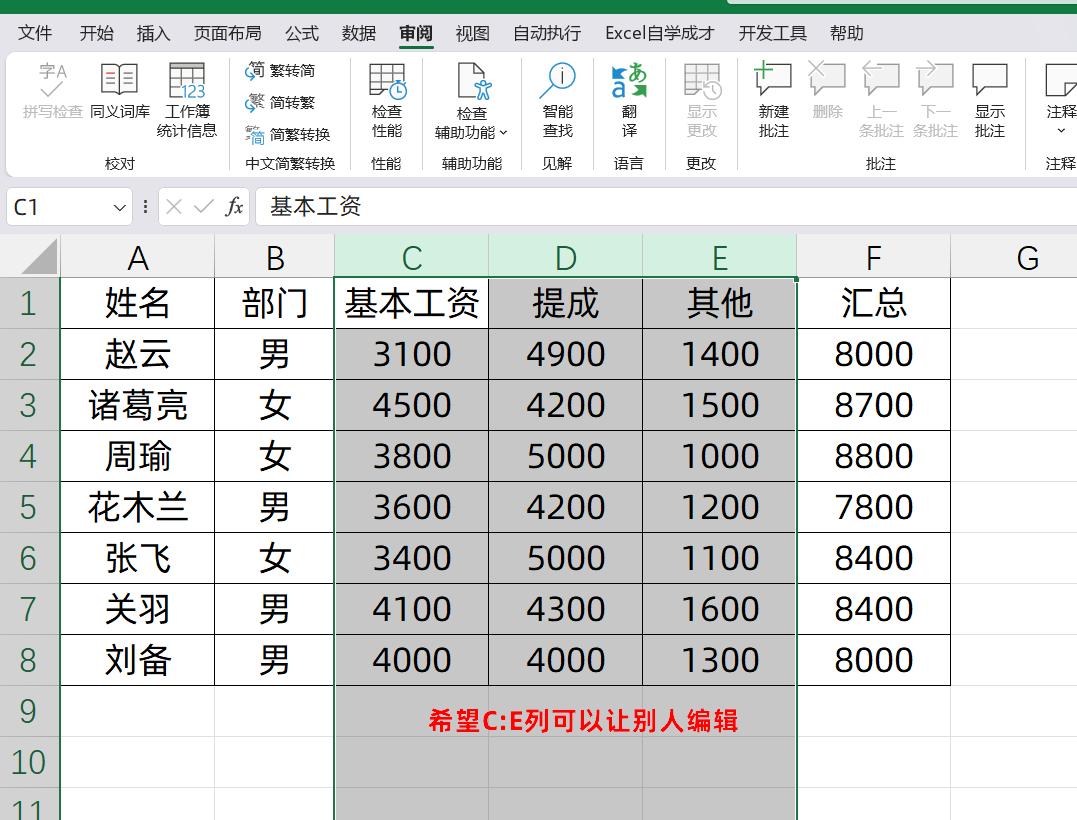1077x820 pixels.
Task: Click 检查辅助功能 accessibility icon
Action: pos(474,82)
